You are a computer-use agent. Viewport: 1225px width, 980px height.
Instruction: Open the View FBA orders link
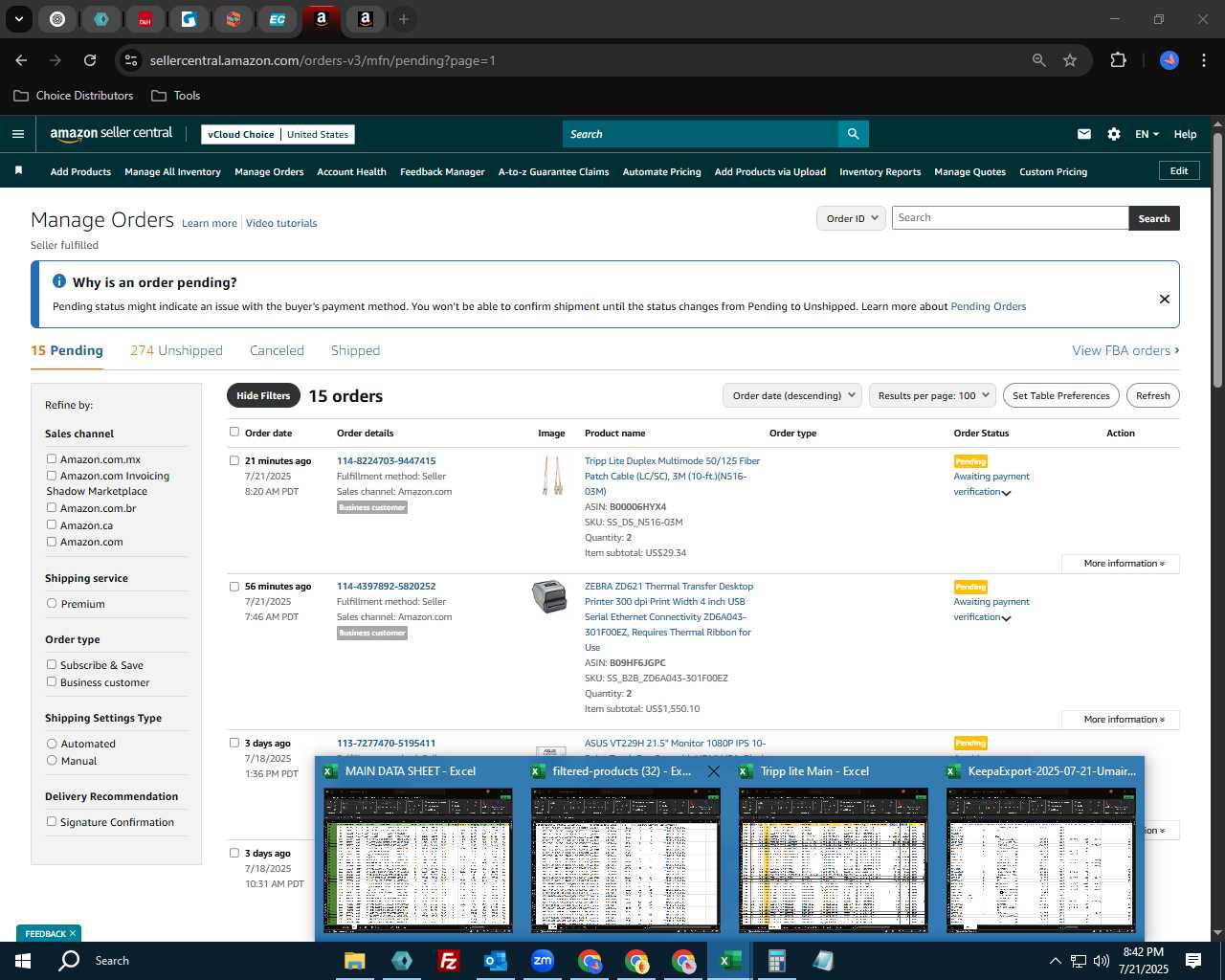1125,350
